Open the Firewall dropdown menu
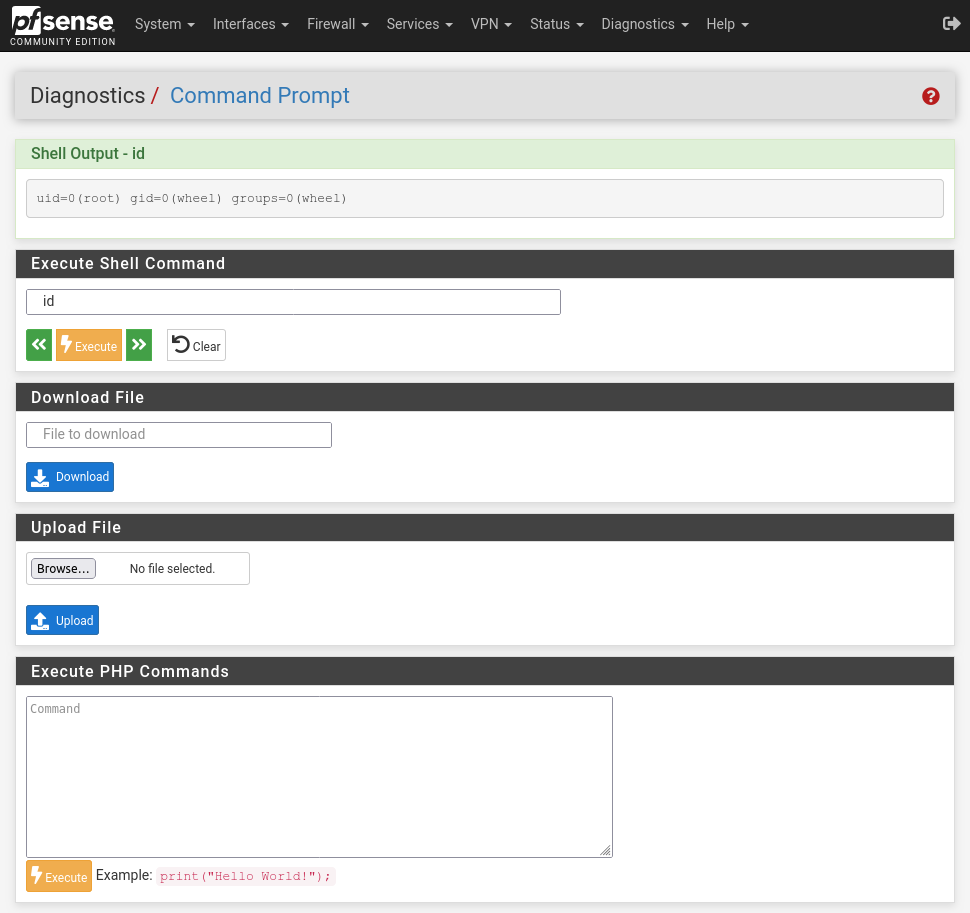Image resolution: width=970 pixels, height=913 pixels. tap(337, 24)
